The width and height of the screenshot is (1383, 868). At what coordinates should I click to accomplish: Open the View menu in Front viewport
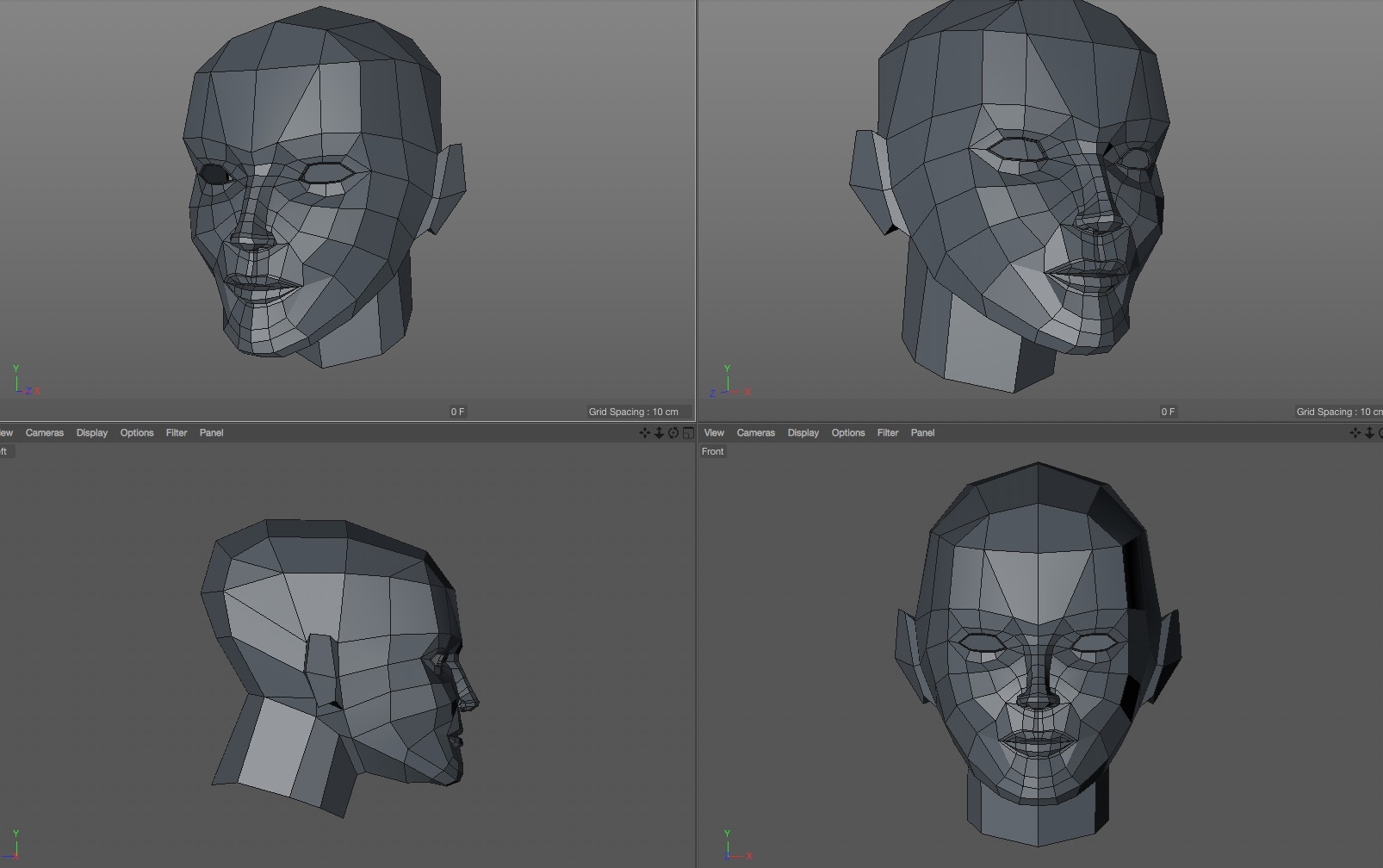[x=714, y=433]
